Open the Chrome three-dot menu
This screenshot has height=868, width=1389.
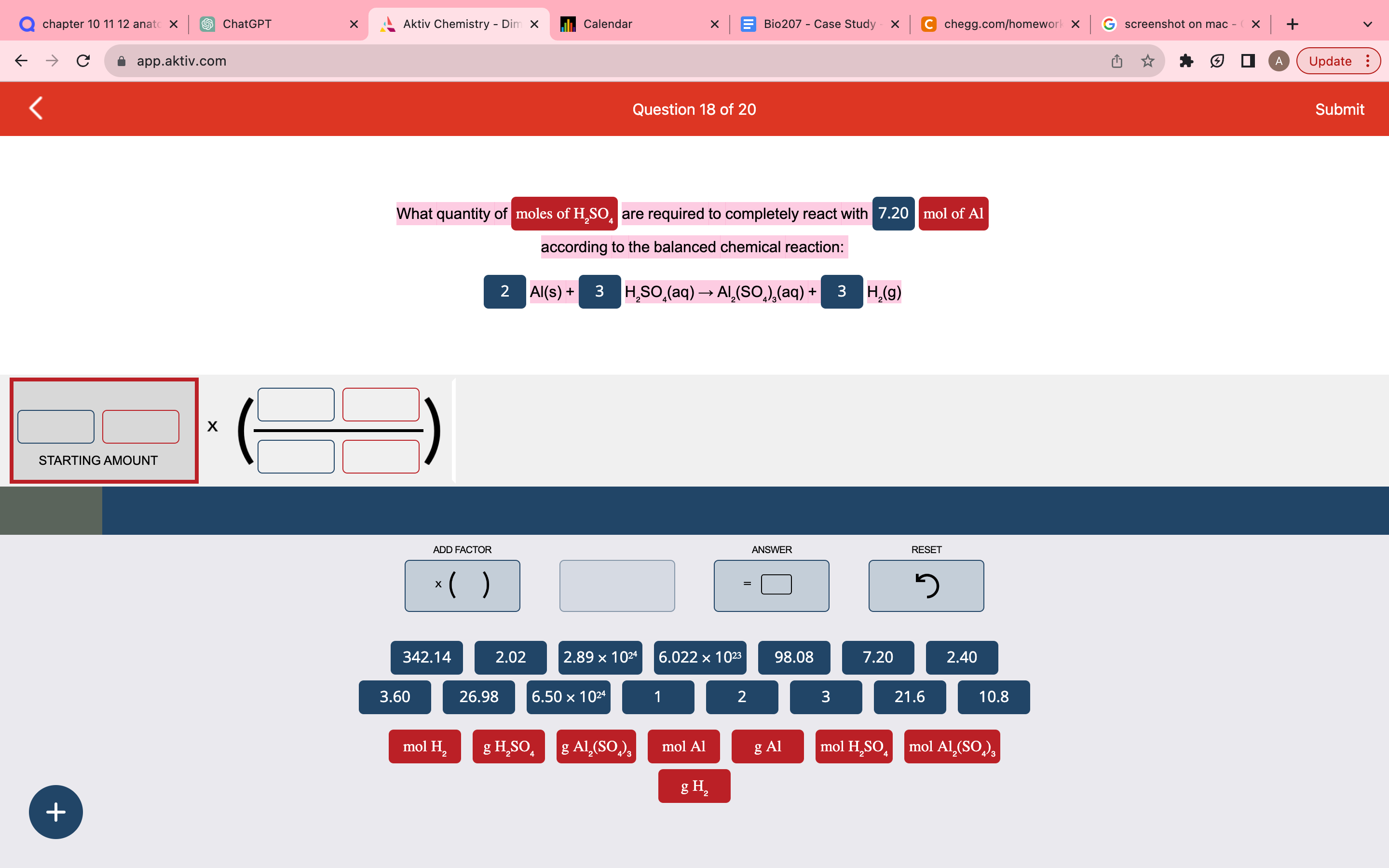point(1368,61)
